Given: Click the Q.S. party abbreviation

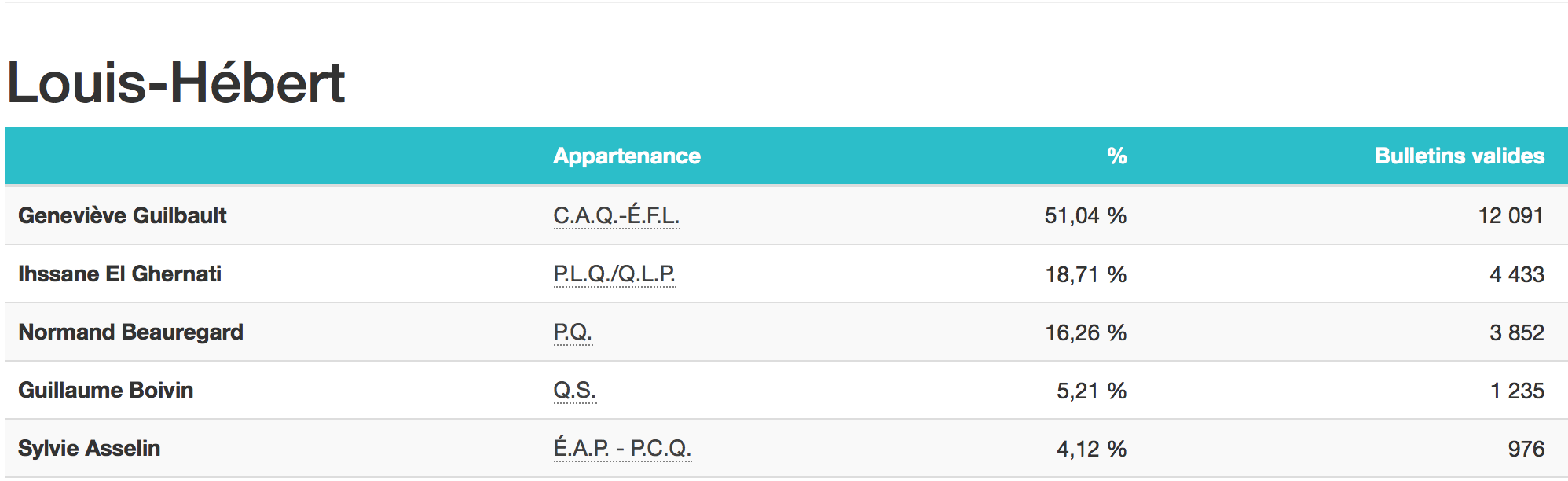Looking at the screenshot, I should 575,390.
